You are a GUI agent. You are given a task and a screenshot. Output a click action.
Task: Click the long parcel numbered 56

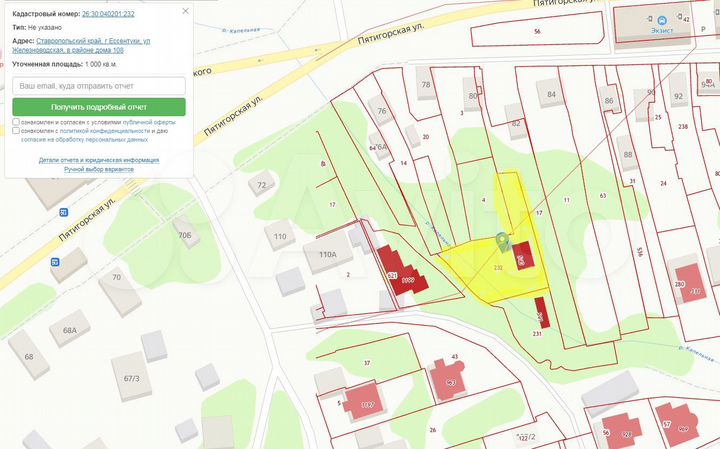(538, 31)
